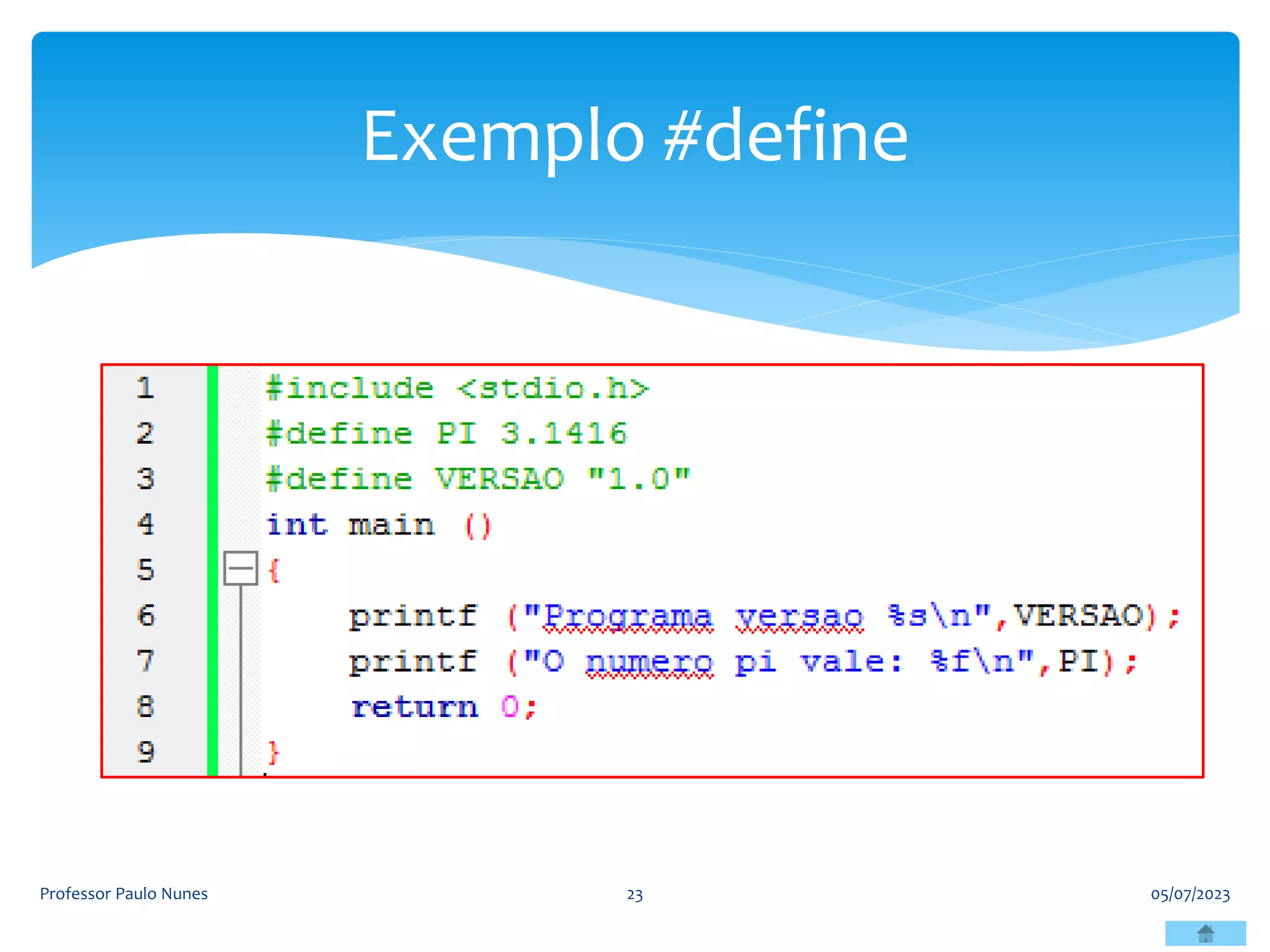Select the '#define VERSAO "1.0"' line
The width and height of the screenshot is (1270, 952).
pyautogui.click(x=477, y=479)
